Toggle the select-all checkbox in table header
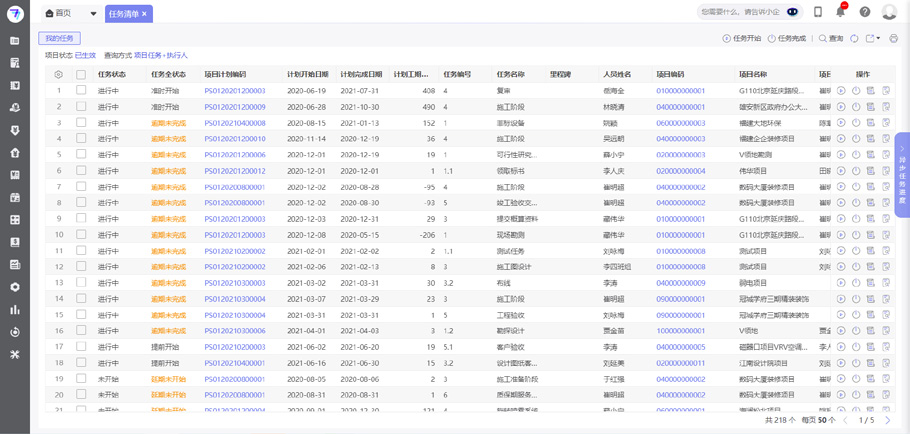The image size is (910, 434). tap(81, 75)
